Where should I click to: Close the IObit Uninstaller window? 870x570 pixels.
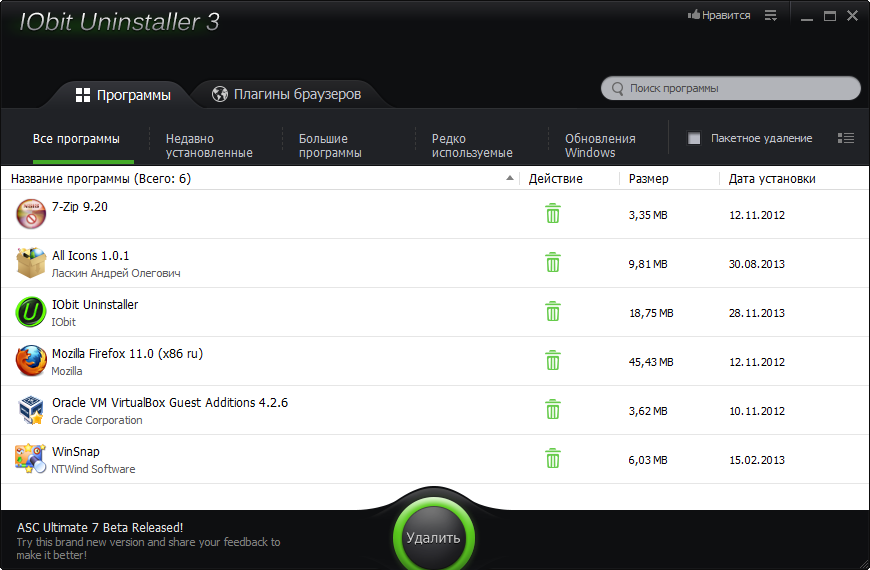click(853, 16)
